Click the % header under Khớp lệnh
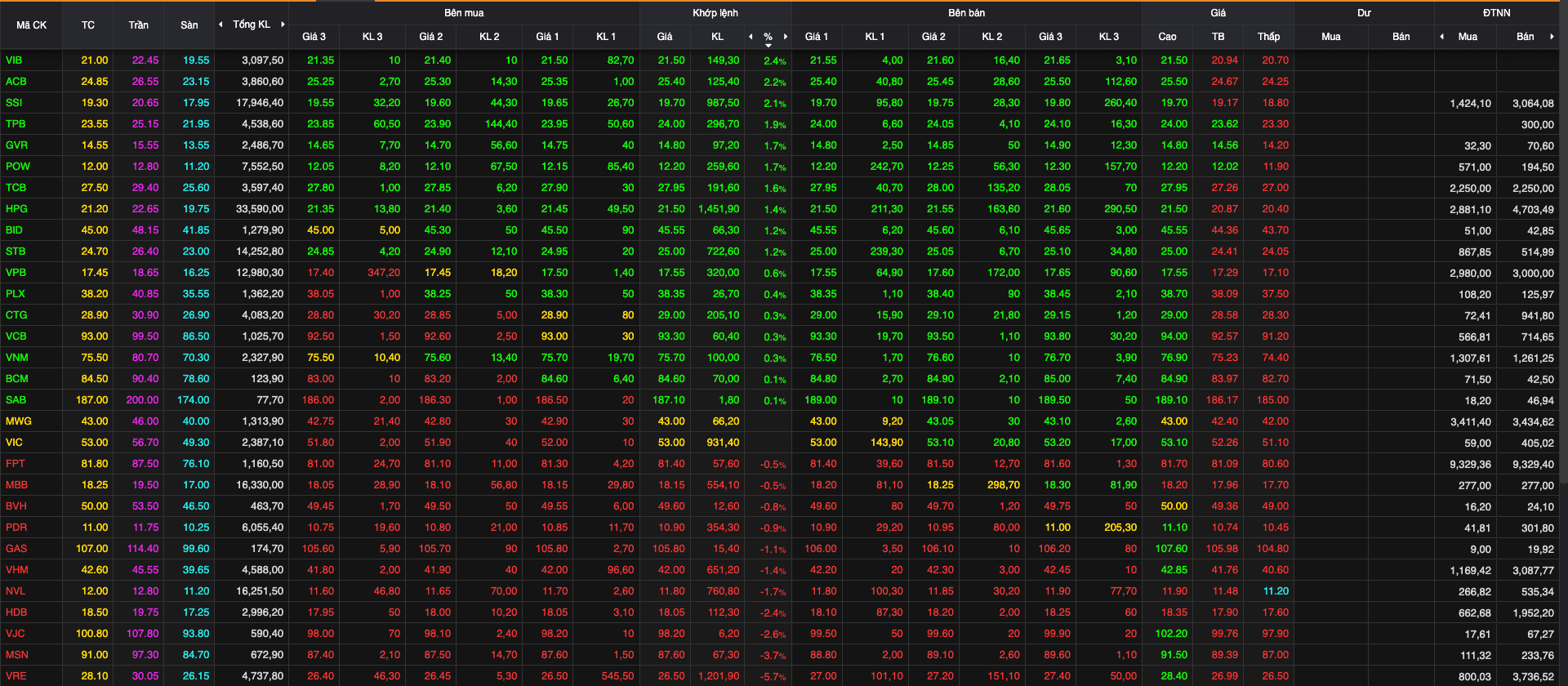Screen dimensions: 1568x686 [768, 37]
